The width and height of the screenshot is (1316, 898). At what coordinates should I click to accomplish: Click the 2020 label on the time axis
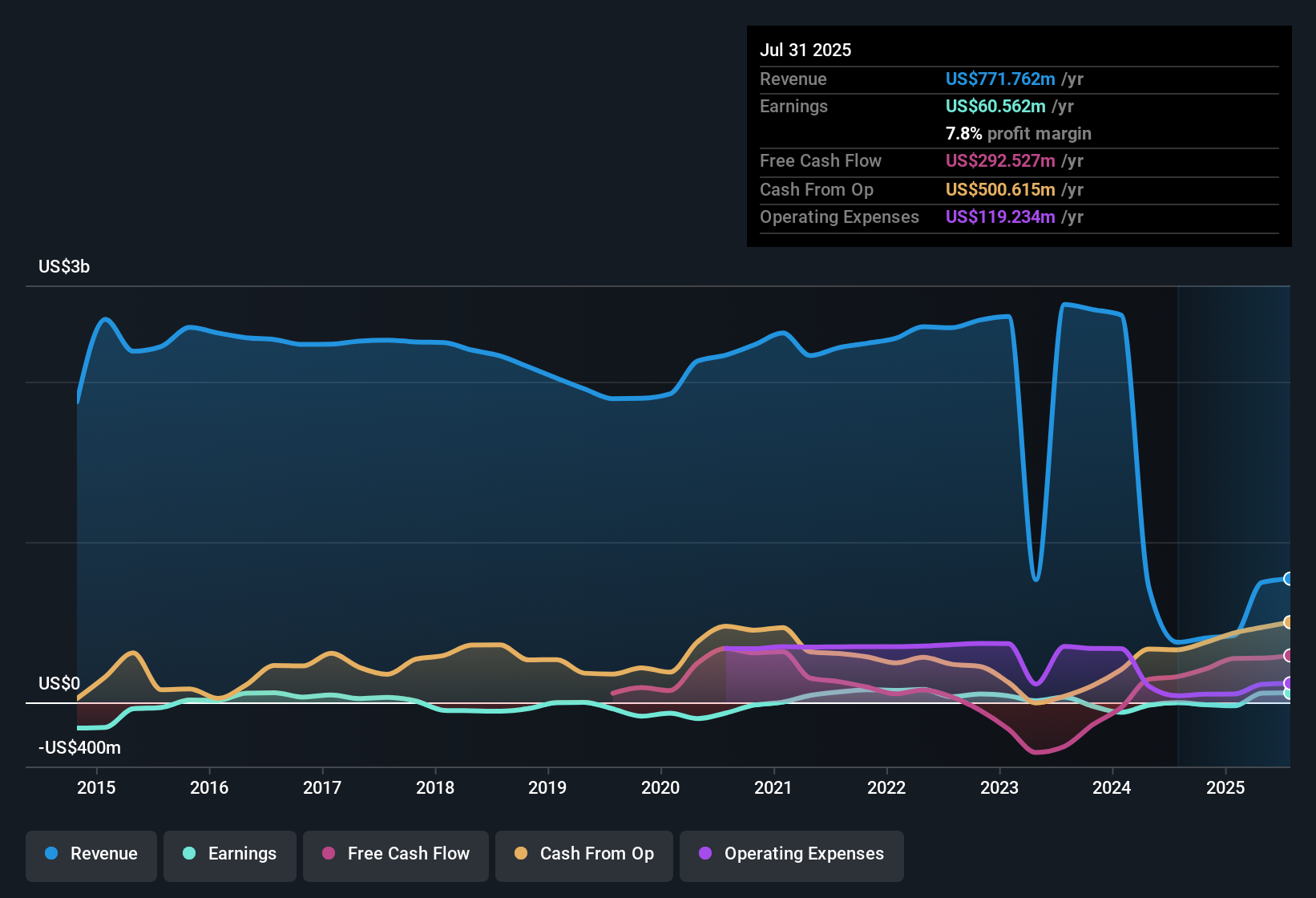[660, 789]
